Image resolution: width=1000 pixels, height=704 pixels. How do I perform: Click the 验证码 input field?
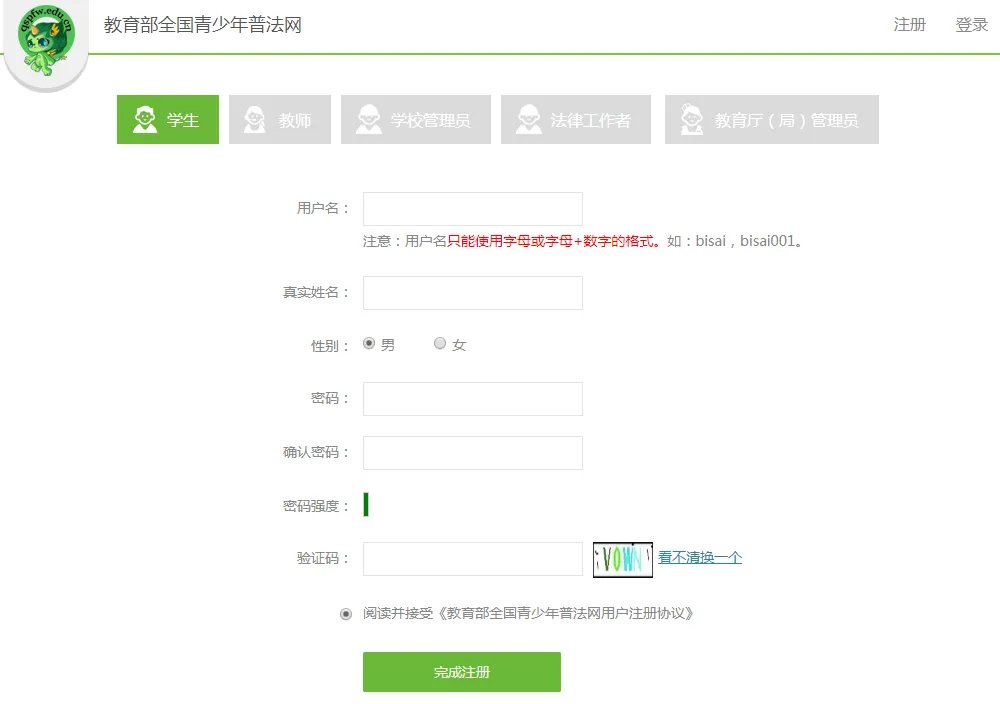pos(472,558)
